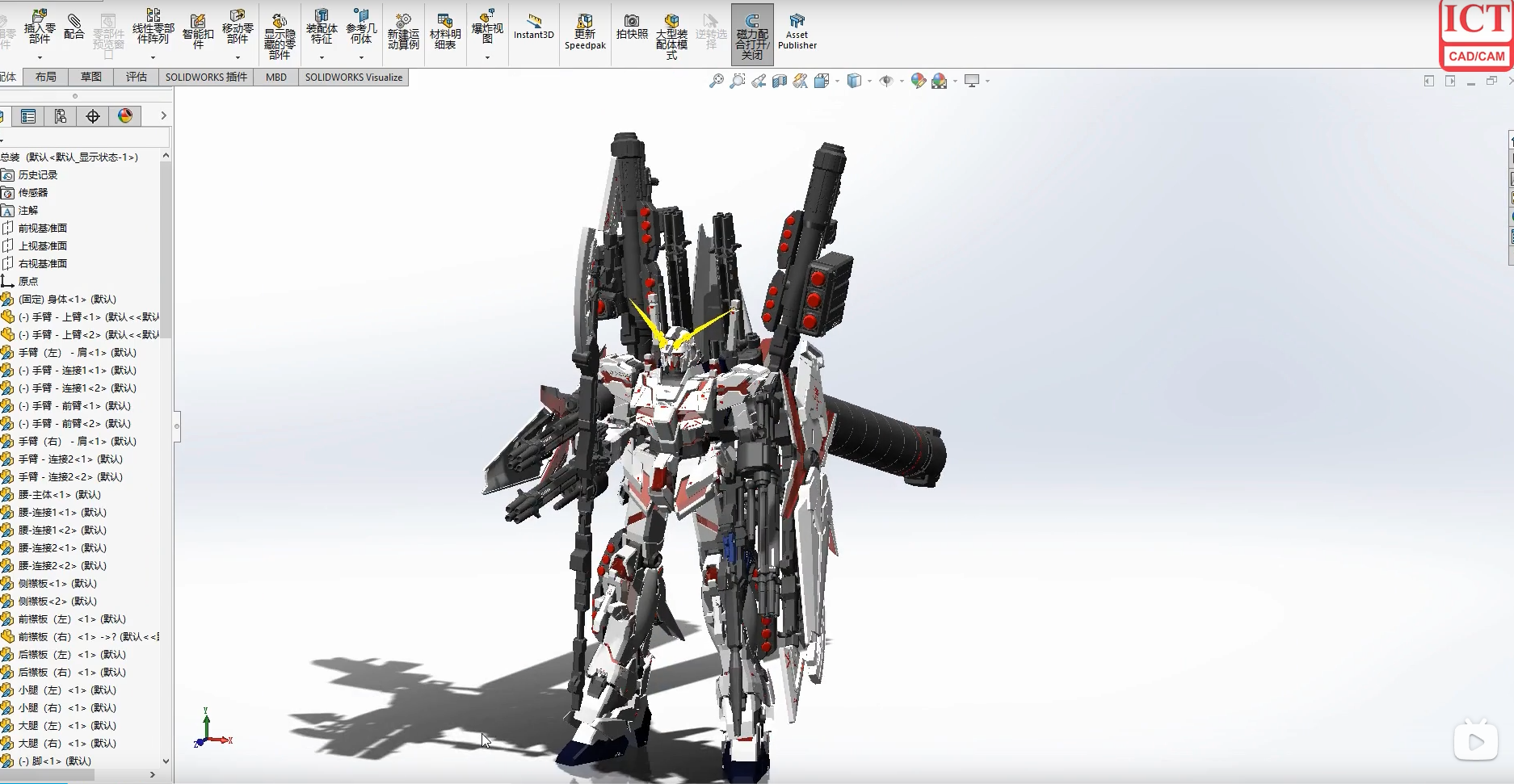
Task: Take a Snapshot (拍快照)
Action: 632,26
